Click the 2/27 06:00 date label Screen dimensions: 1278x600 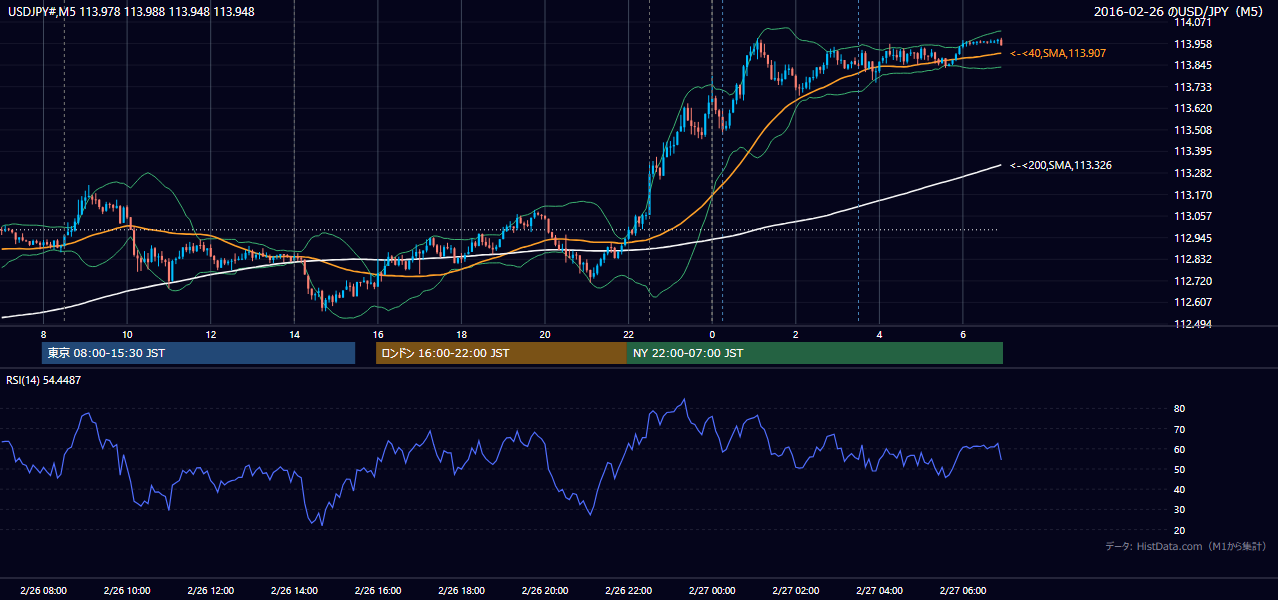(x=962, y=591)
